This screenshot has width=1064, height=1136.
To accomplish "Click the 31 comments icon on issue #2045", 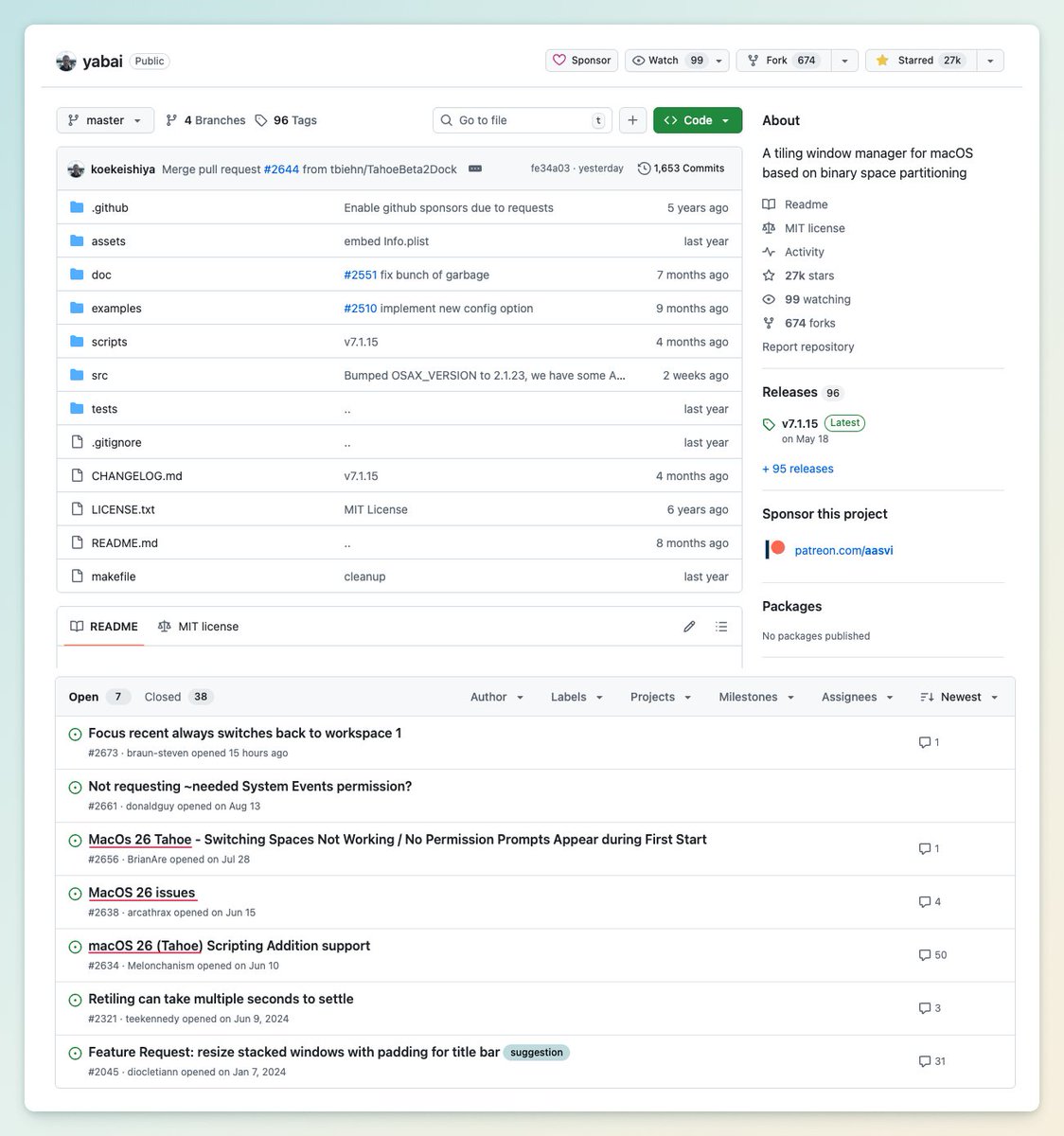I will pos(932,1061).
